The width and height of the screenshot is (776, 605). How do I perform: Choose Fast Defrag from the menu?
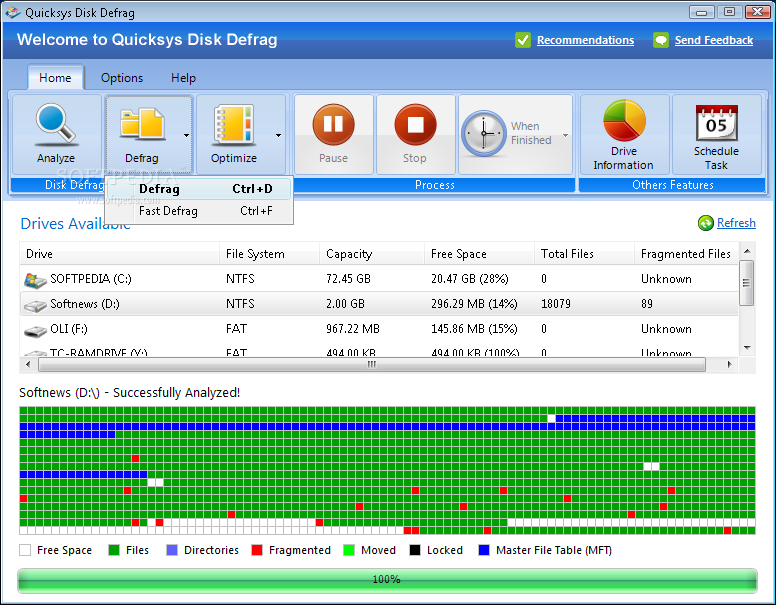pyautogui.click(x=199, y=211)
